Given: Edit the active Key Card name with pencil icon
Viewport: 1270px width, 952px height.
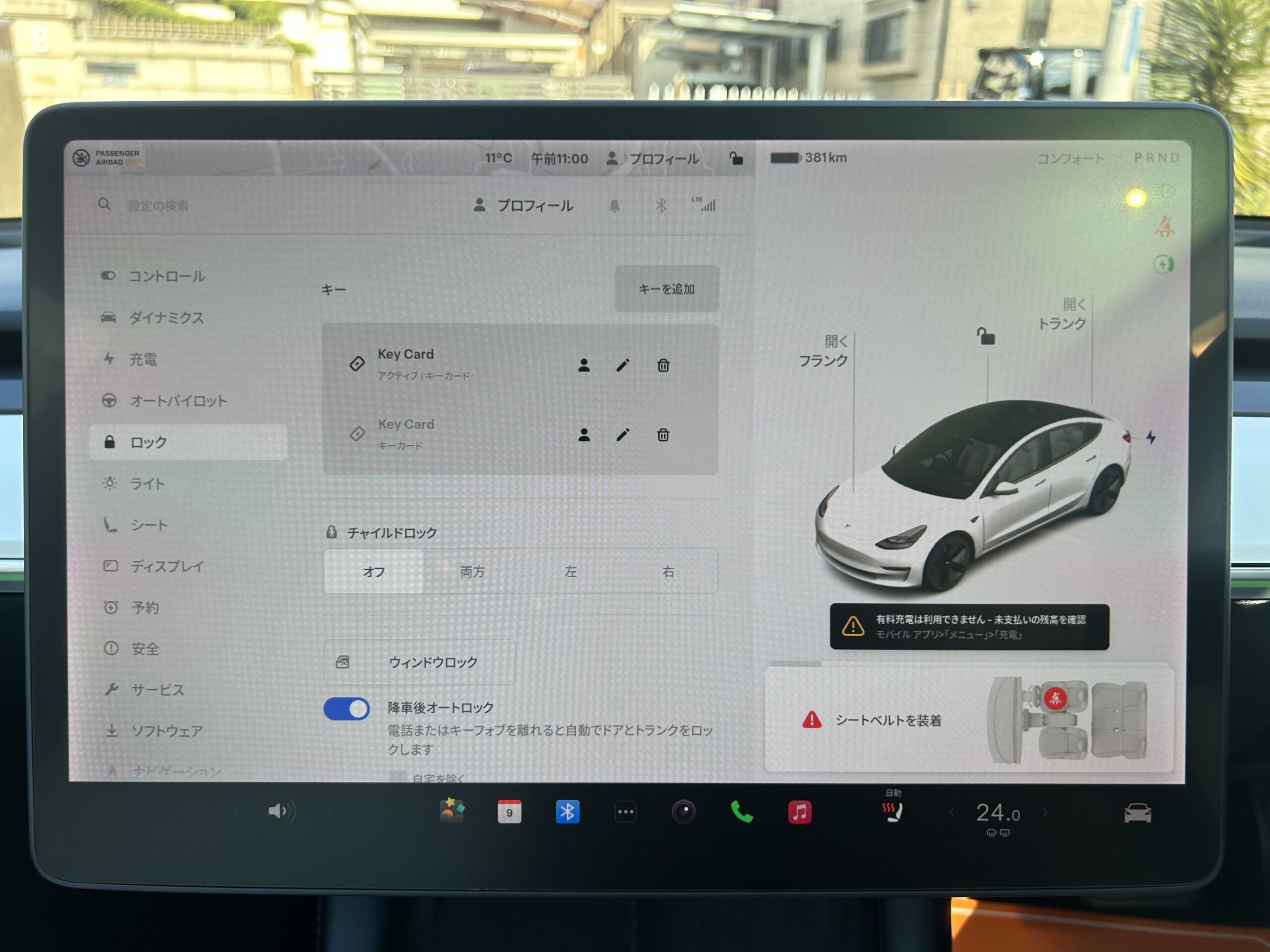Looking at the screenshot, I should [x=623, y=365].
